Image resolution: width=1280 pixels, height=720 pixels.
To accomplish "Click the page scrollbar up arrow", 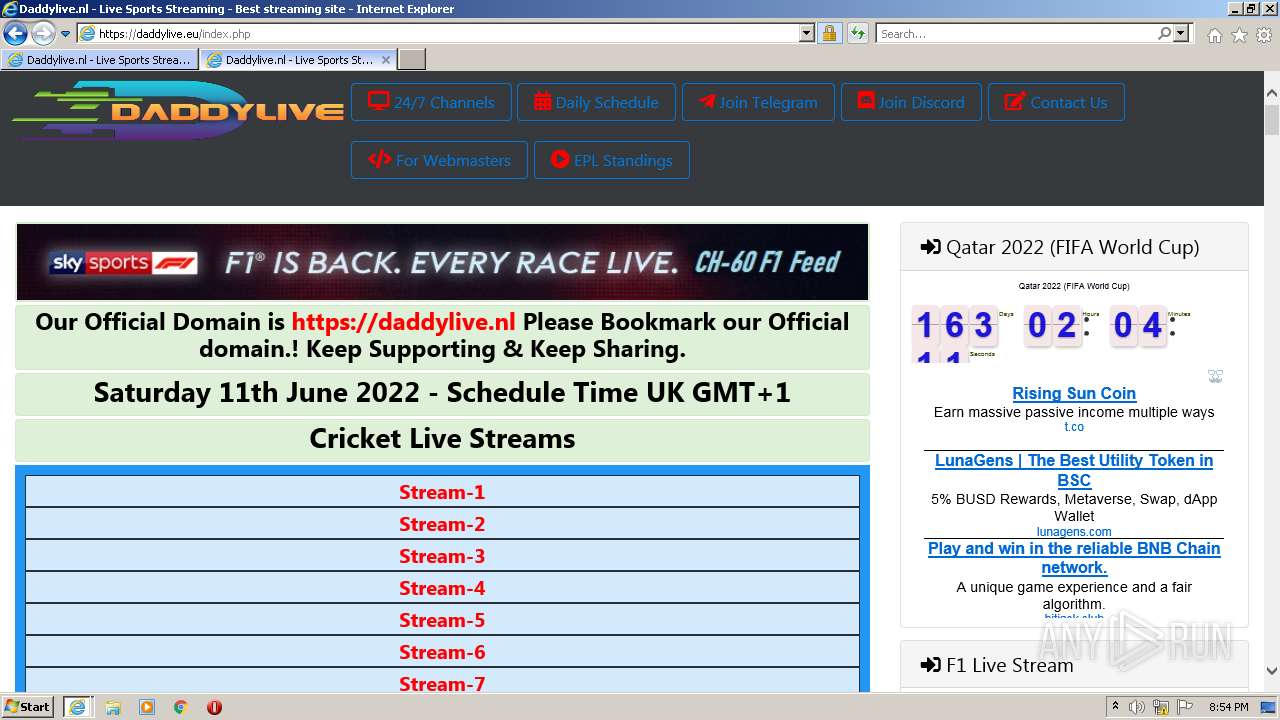I will coord(1271,94).
